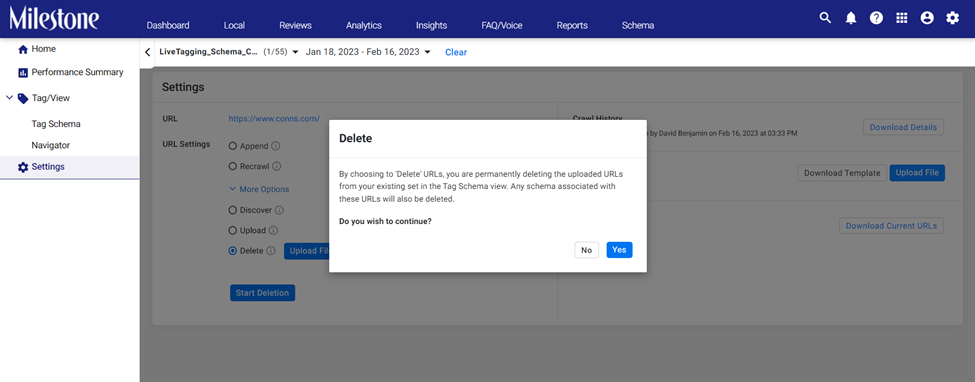This screenshot has width=975, height=382.
Task: Click the sidebar Settings gear icon
Action: tap(23, 167)
